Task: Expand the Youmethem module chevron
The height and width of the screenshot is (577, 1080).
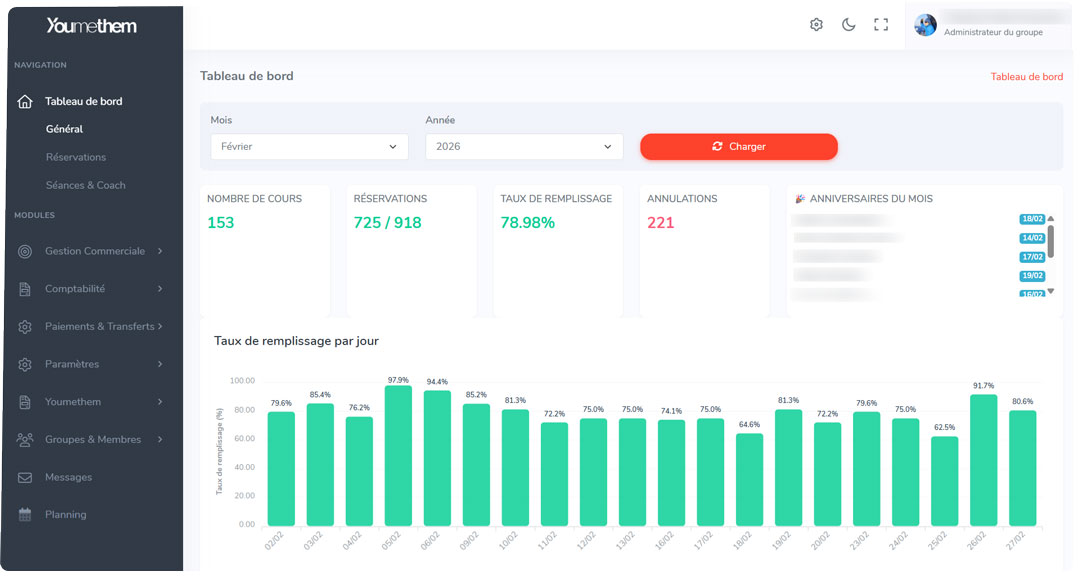Action: 160,402
